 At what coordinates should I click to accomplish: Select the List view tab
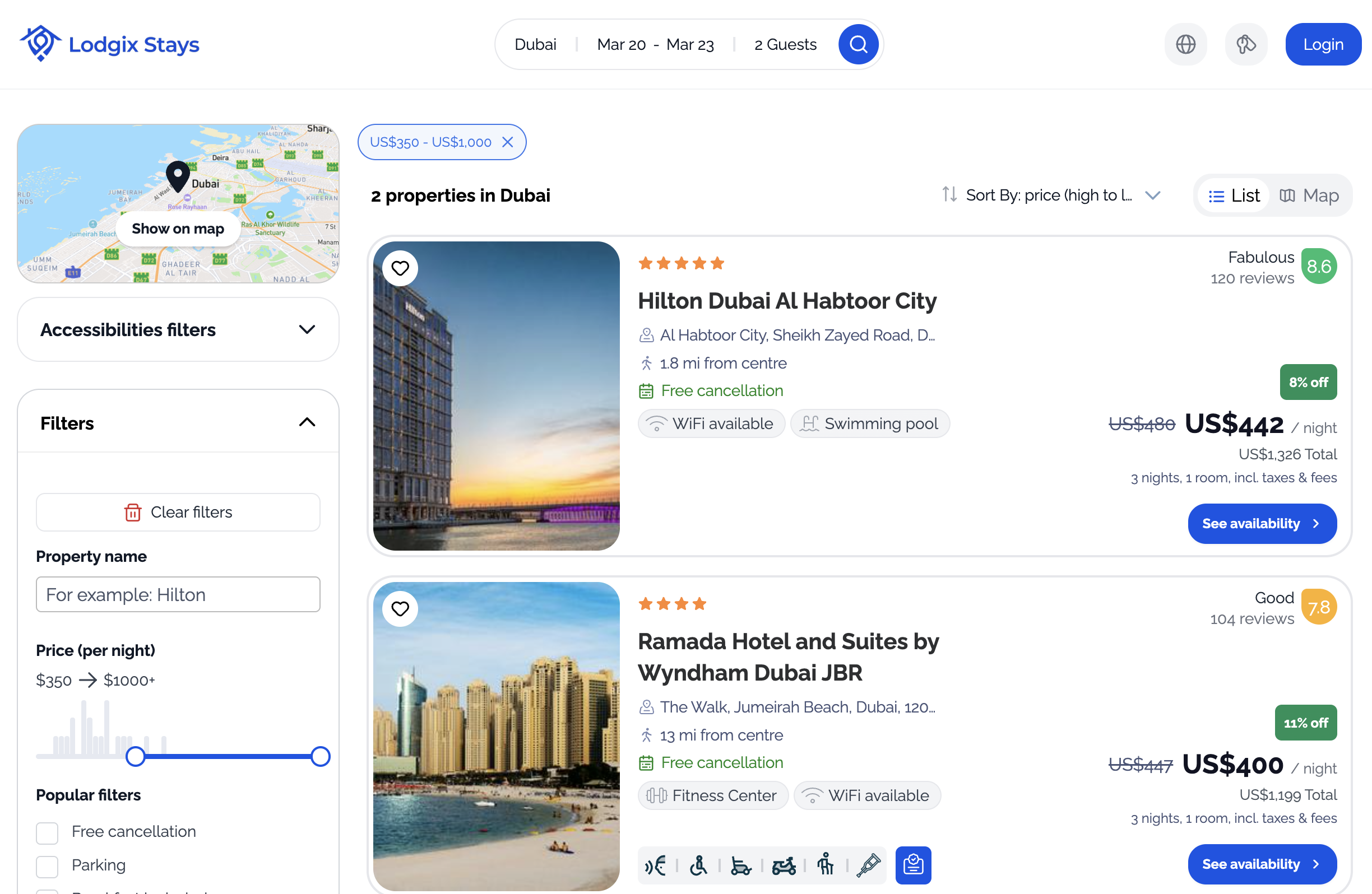pos(1234,196)
